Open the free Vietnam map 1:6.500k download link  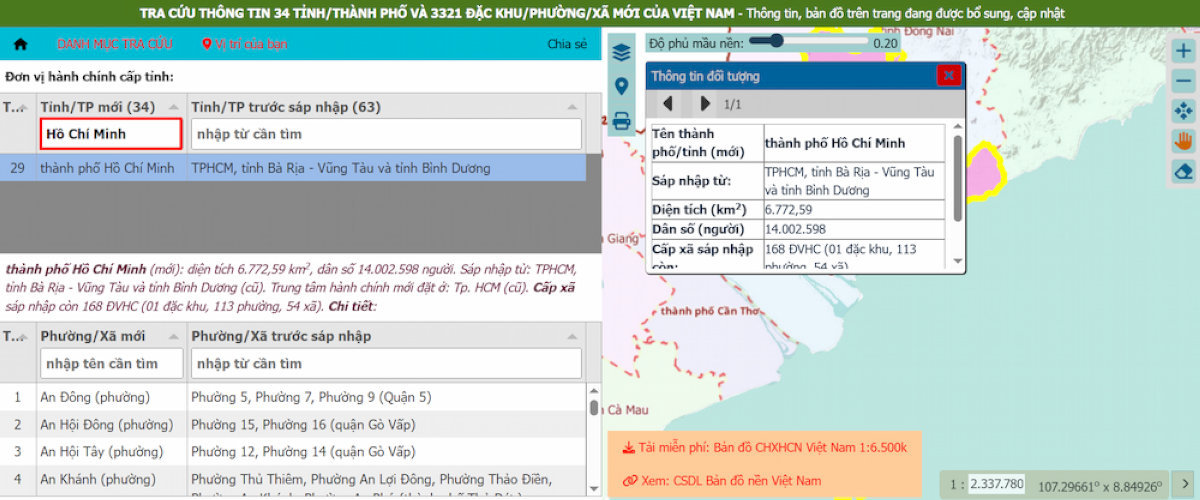(764, 447)
